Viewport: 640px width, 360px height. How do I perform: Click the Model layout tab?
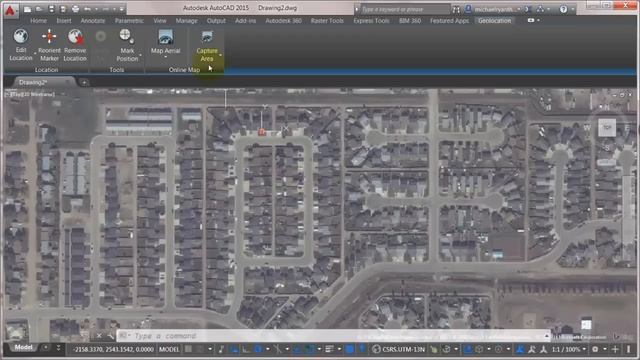[x=24, y=348]
